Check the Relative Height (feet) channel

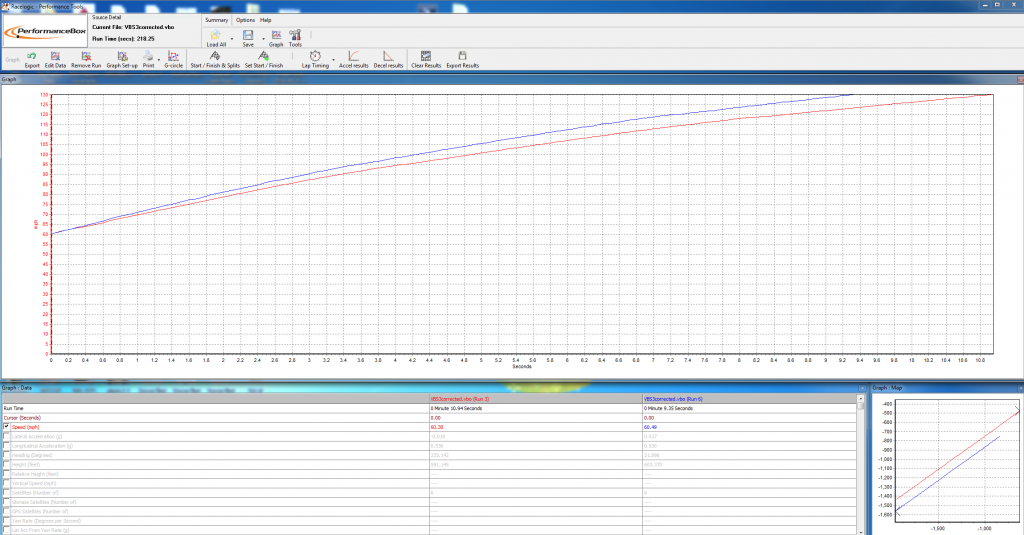7,474
